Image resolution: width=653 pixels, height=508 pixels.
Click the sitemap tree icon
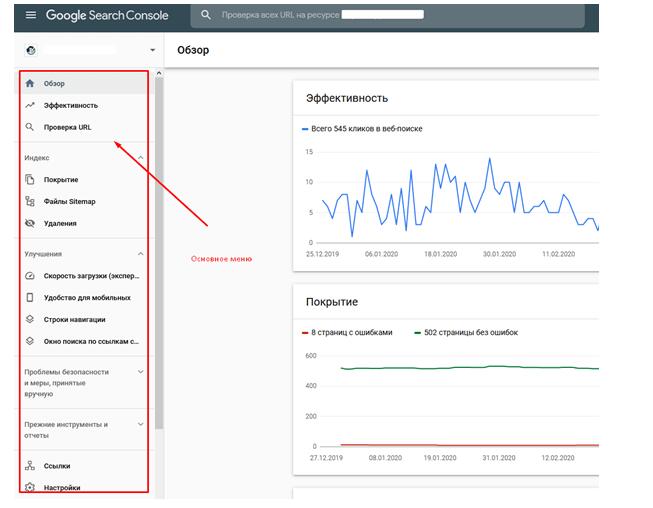coord(30,202)
